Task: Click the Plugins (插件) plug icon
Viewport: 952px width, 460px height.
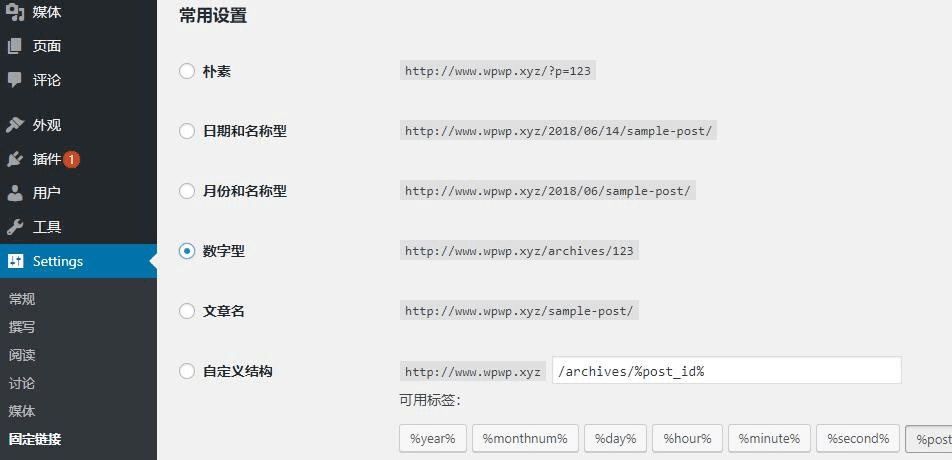Action: (x=15, y=159)
